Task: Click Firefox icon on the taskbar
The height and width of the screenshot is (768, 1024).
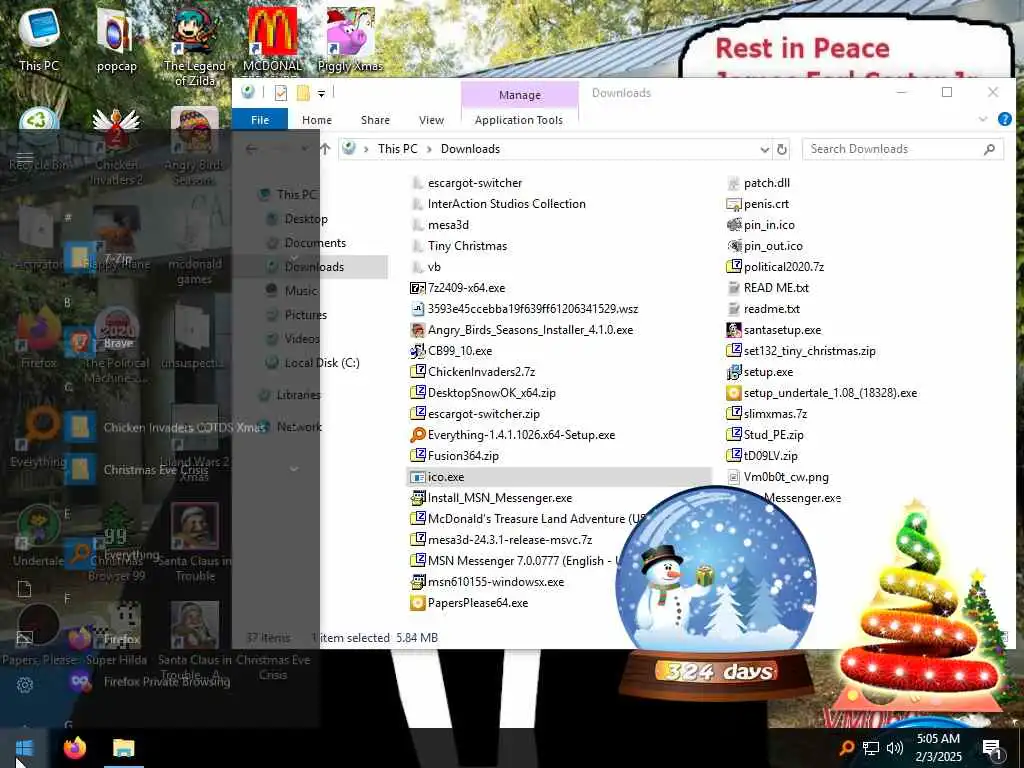Action: coord(74,748)
